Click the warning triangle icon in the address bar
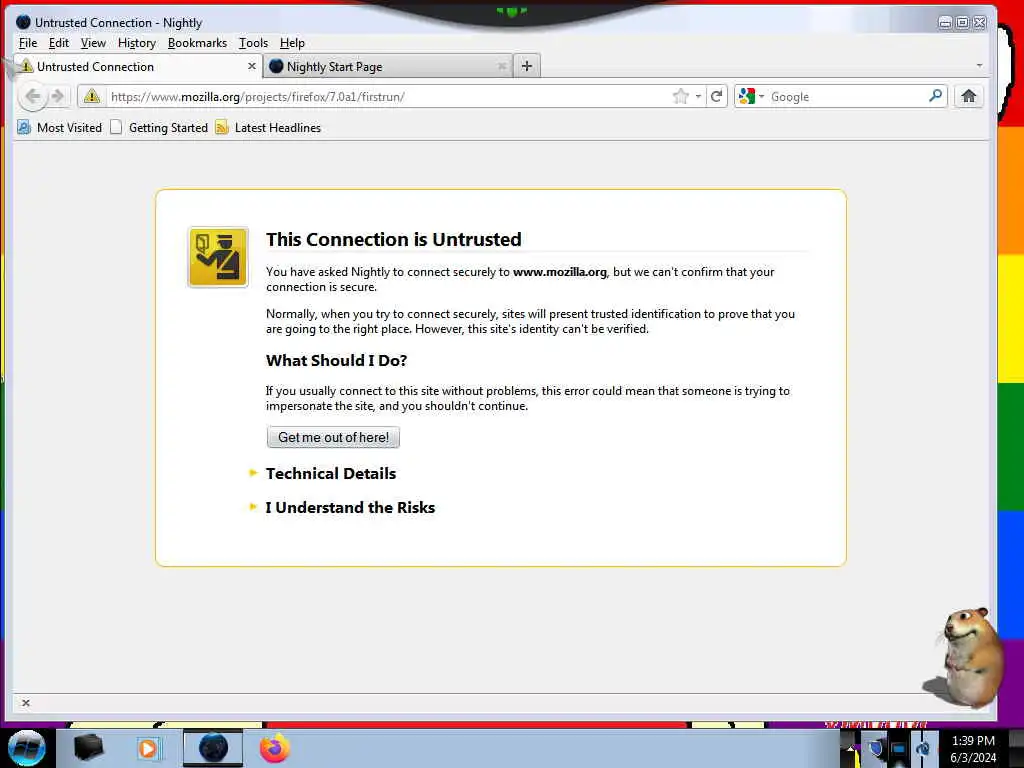This screenshot has height=768, width=1024. [x=92, y=97]
